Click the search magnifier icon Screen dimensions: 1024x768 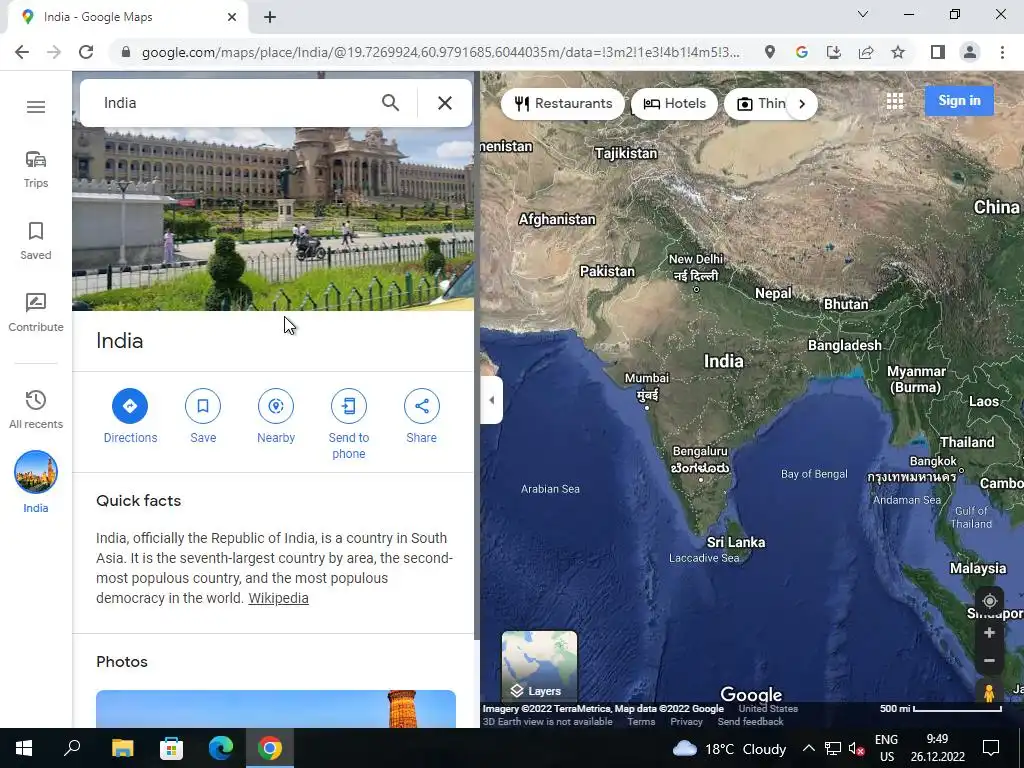pyautogui.click(x=391, y=103)
